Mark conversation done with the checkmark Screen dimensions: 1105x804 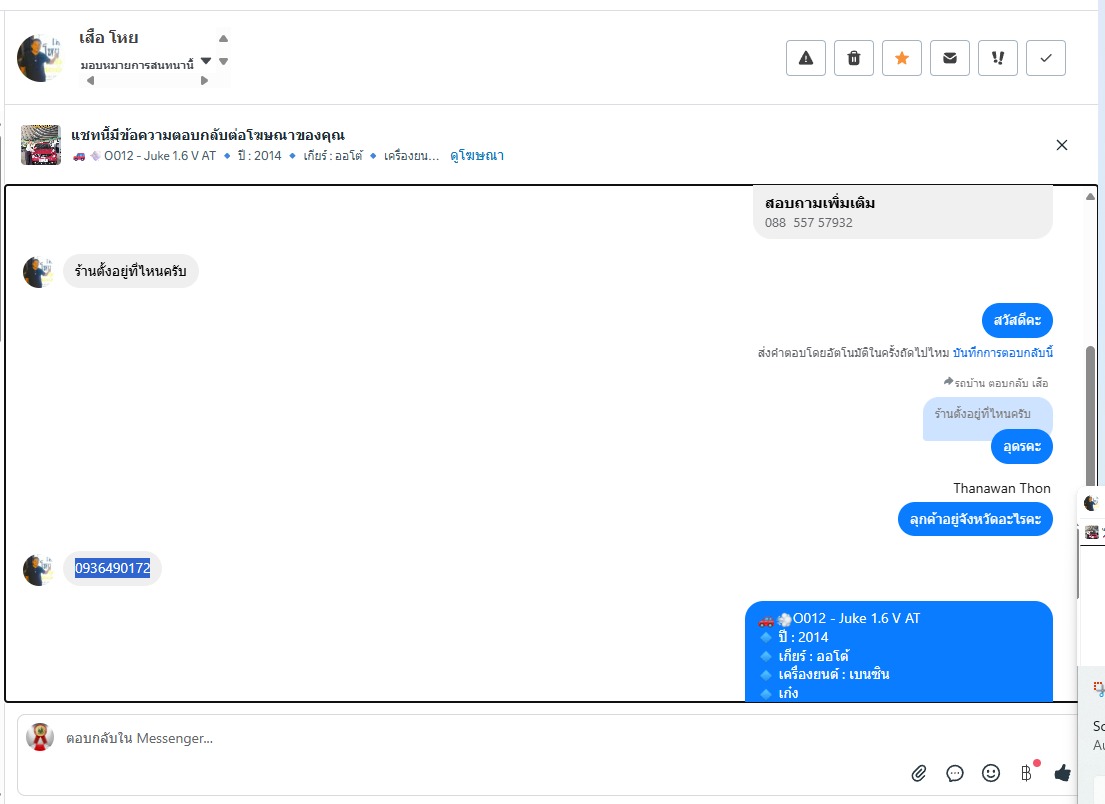pyautogui.click(x=1046, y=58)
